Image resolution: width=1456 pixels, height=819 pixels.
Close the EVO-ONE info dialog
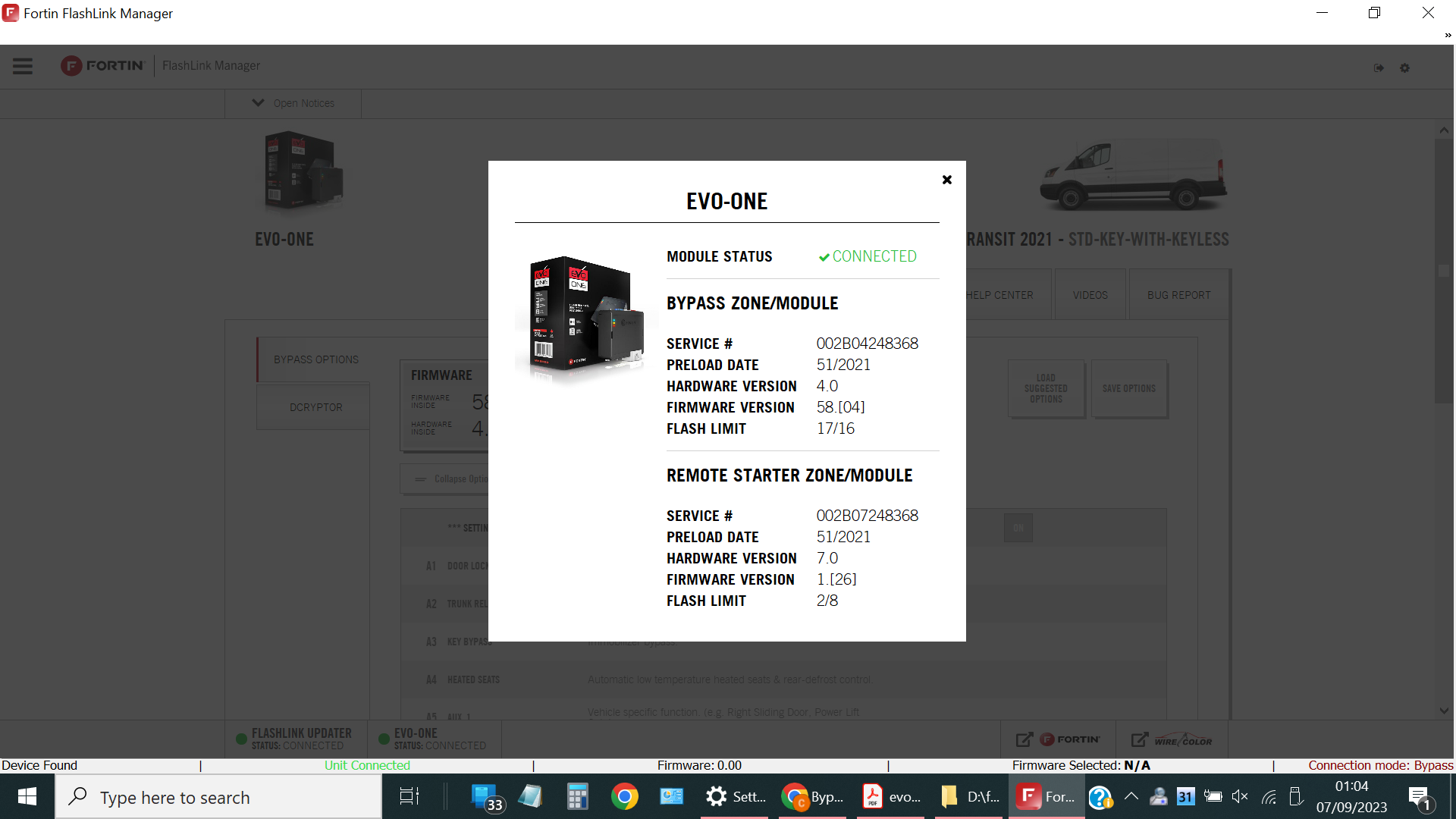pyautogui.click(x=946, y=180)
